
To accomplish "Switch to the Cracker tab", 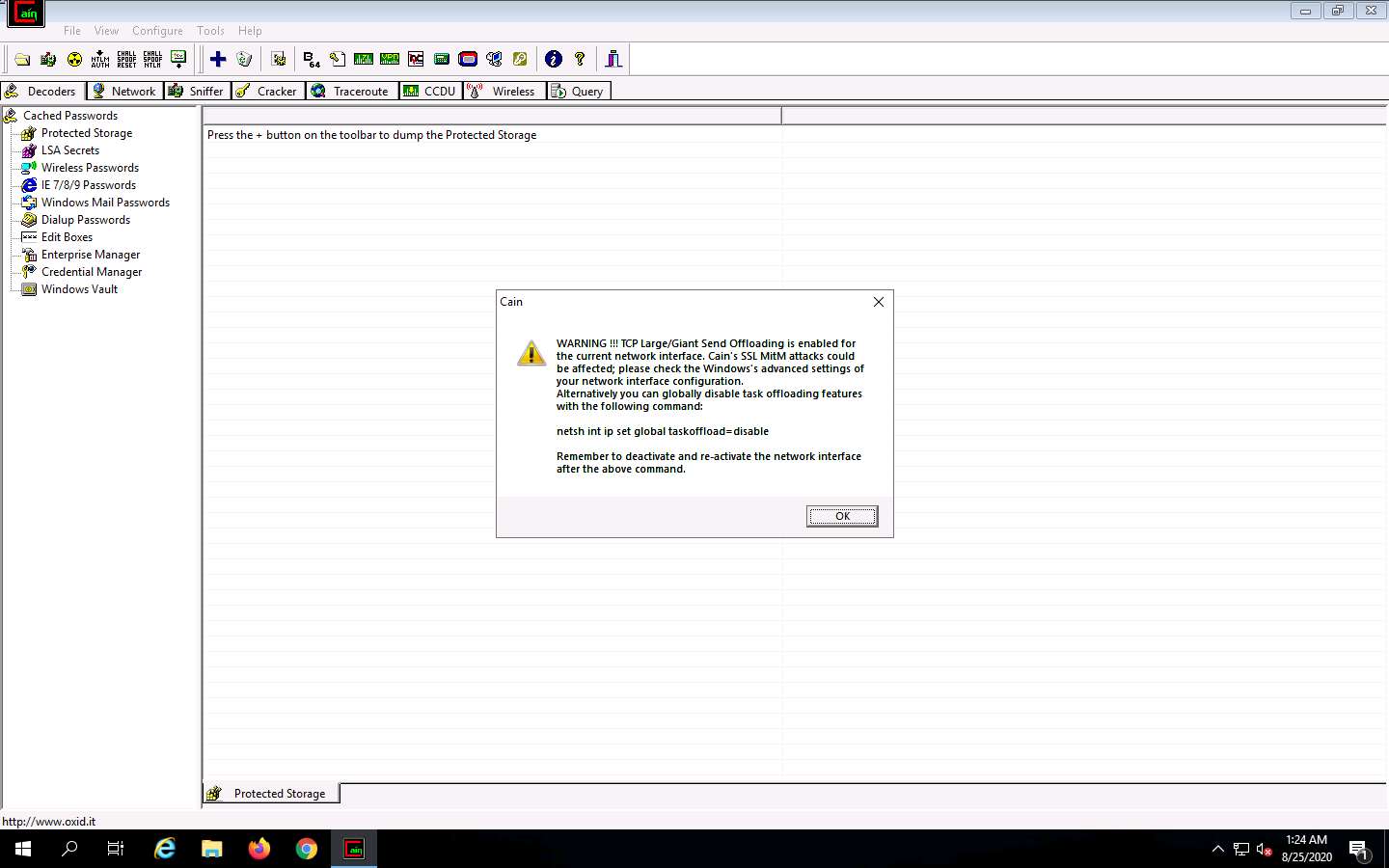I will point(268,91).
